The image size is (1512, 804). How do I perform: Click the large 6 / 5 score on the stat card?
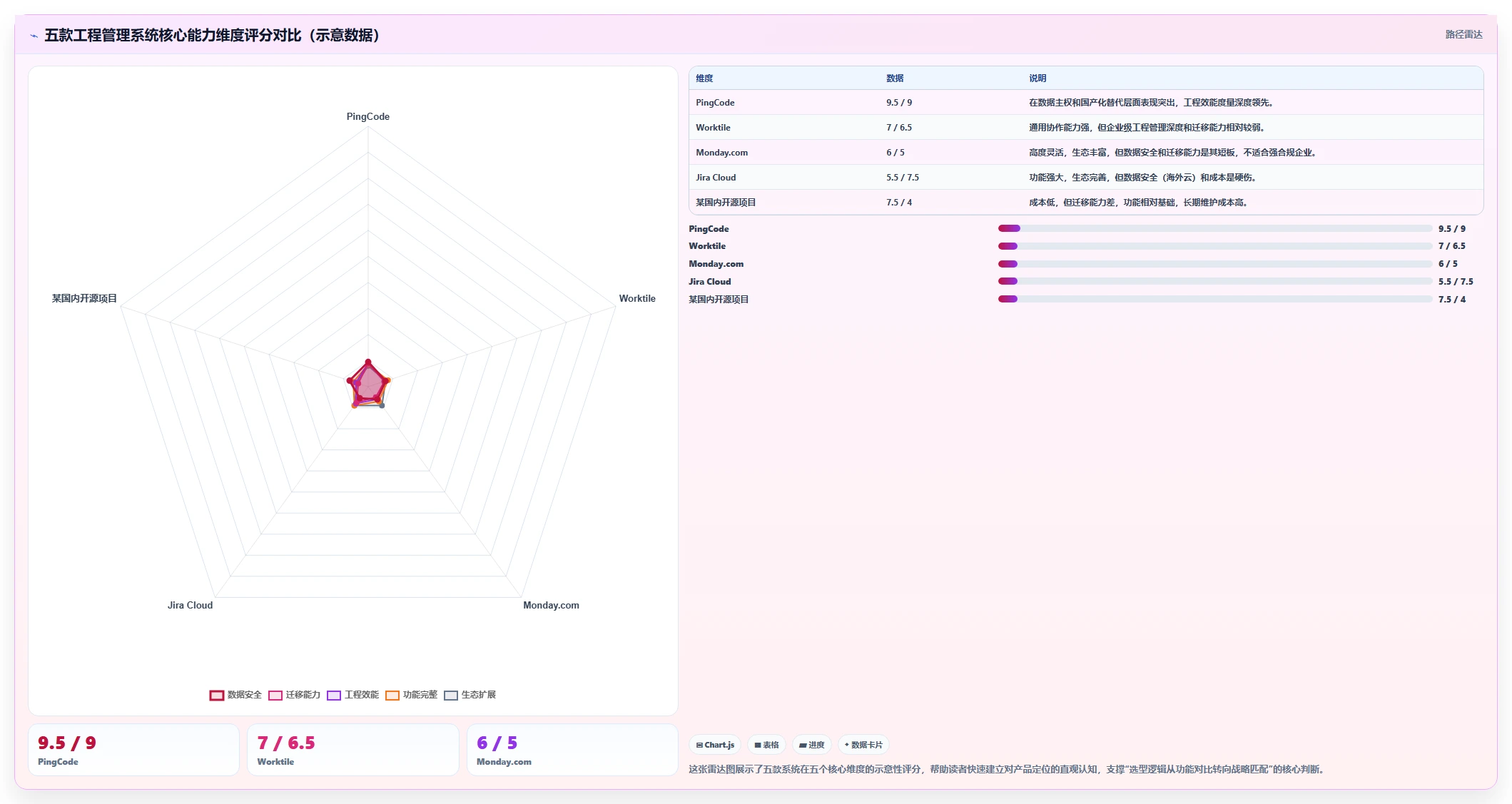[x=497, y=743]
